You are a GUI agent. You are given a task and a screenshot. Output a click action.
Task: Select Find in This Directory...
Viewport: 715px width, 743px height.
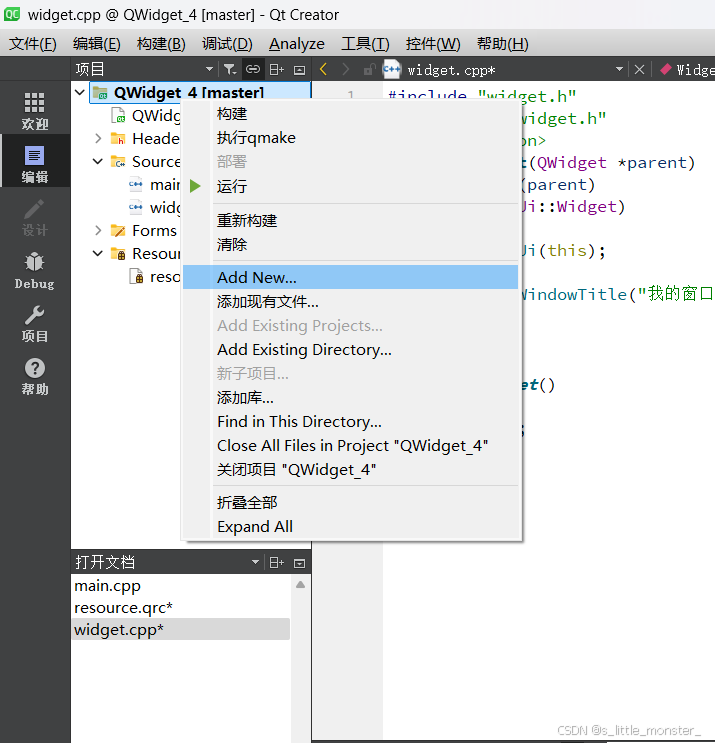tap(351, 422)
